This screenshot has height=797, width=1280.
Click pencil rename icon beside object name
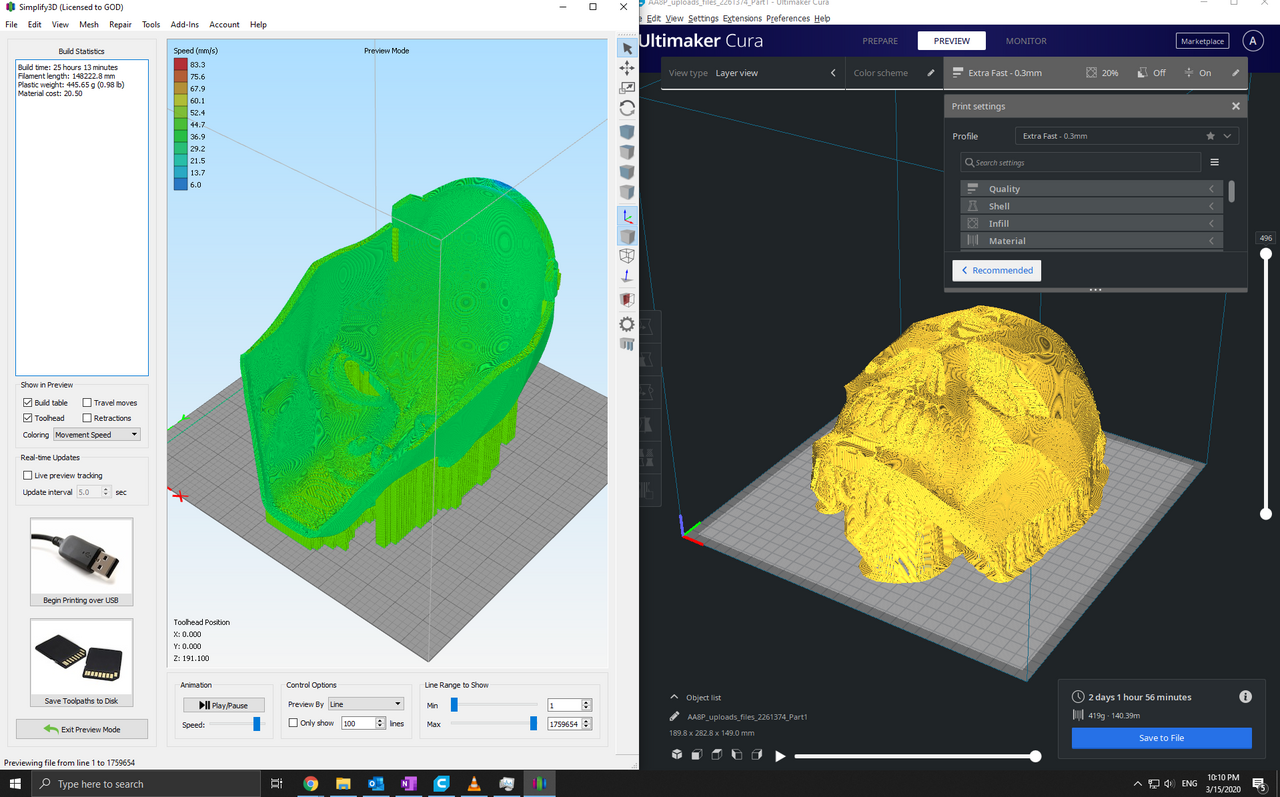676,717
